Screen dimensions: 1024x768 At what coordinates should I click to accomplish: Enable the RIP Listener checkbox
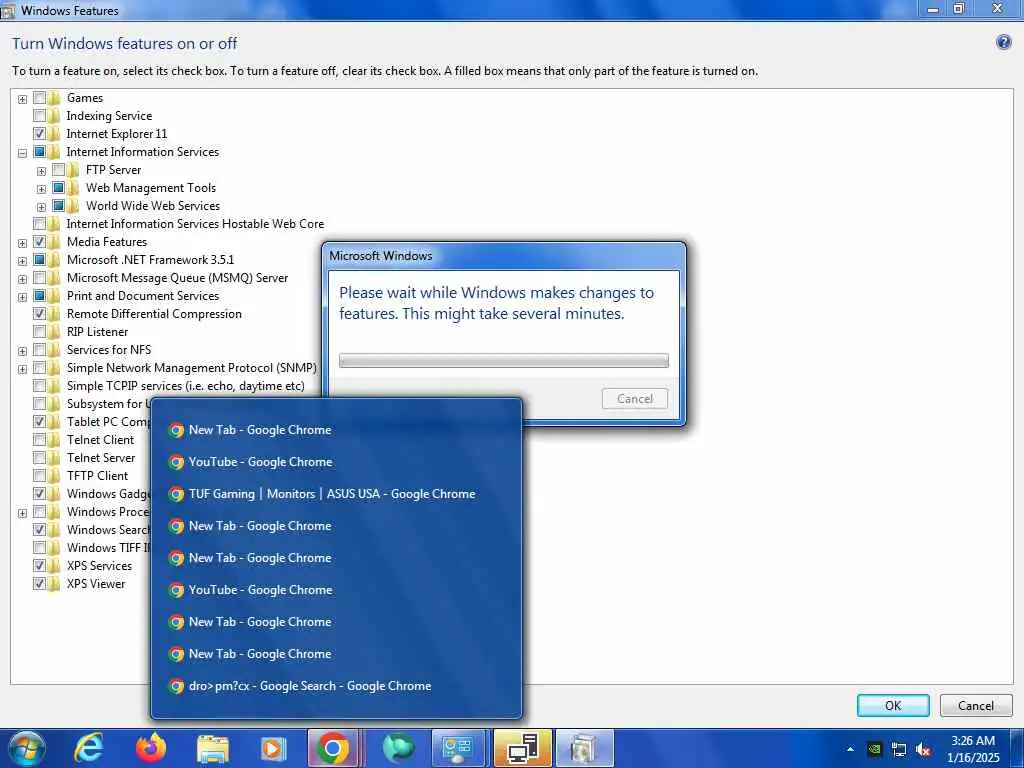39,332
